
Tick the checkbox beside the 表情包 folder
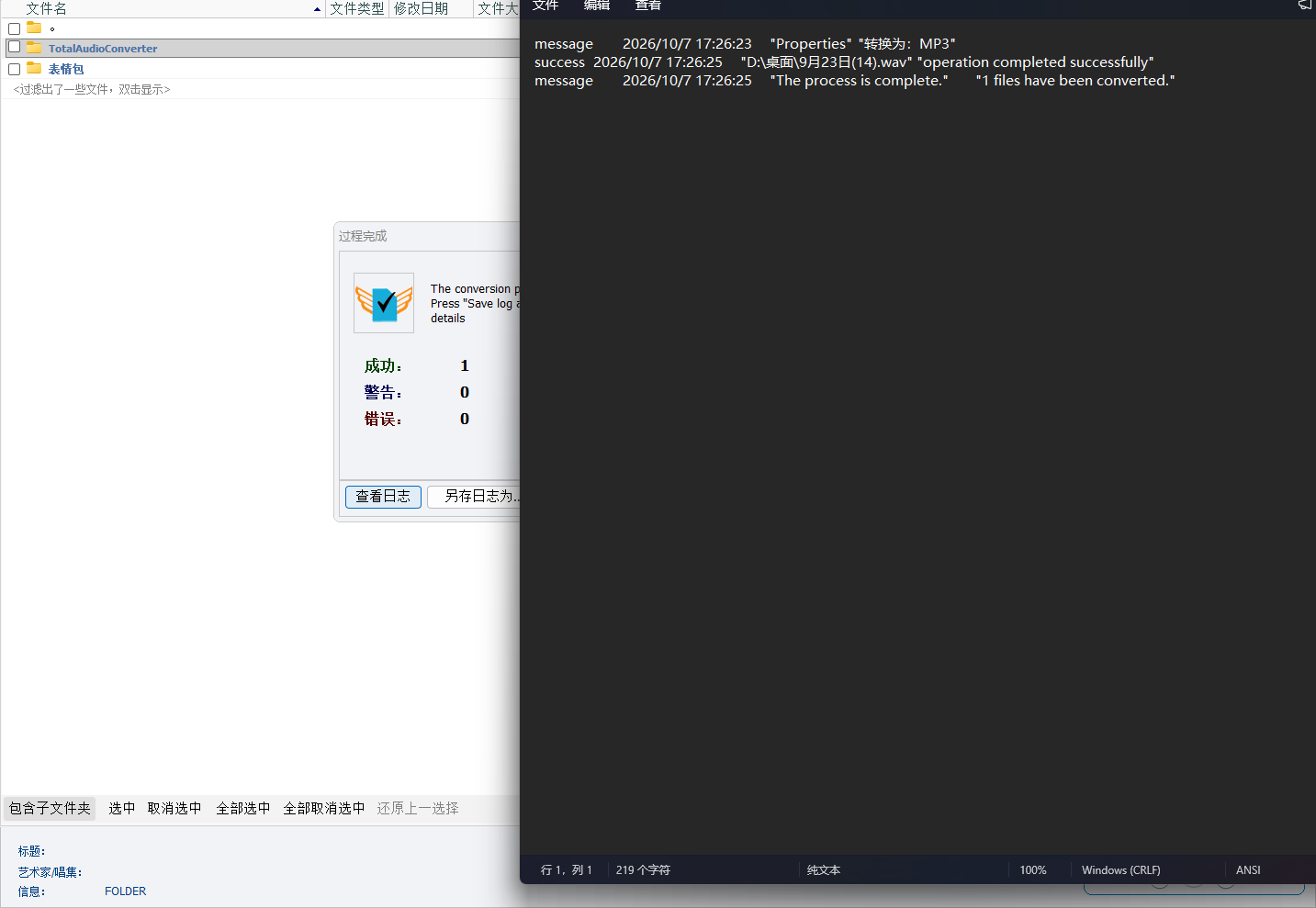[x=14, y=69]
